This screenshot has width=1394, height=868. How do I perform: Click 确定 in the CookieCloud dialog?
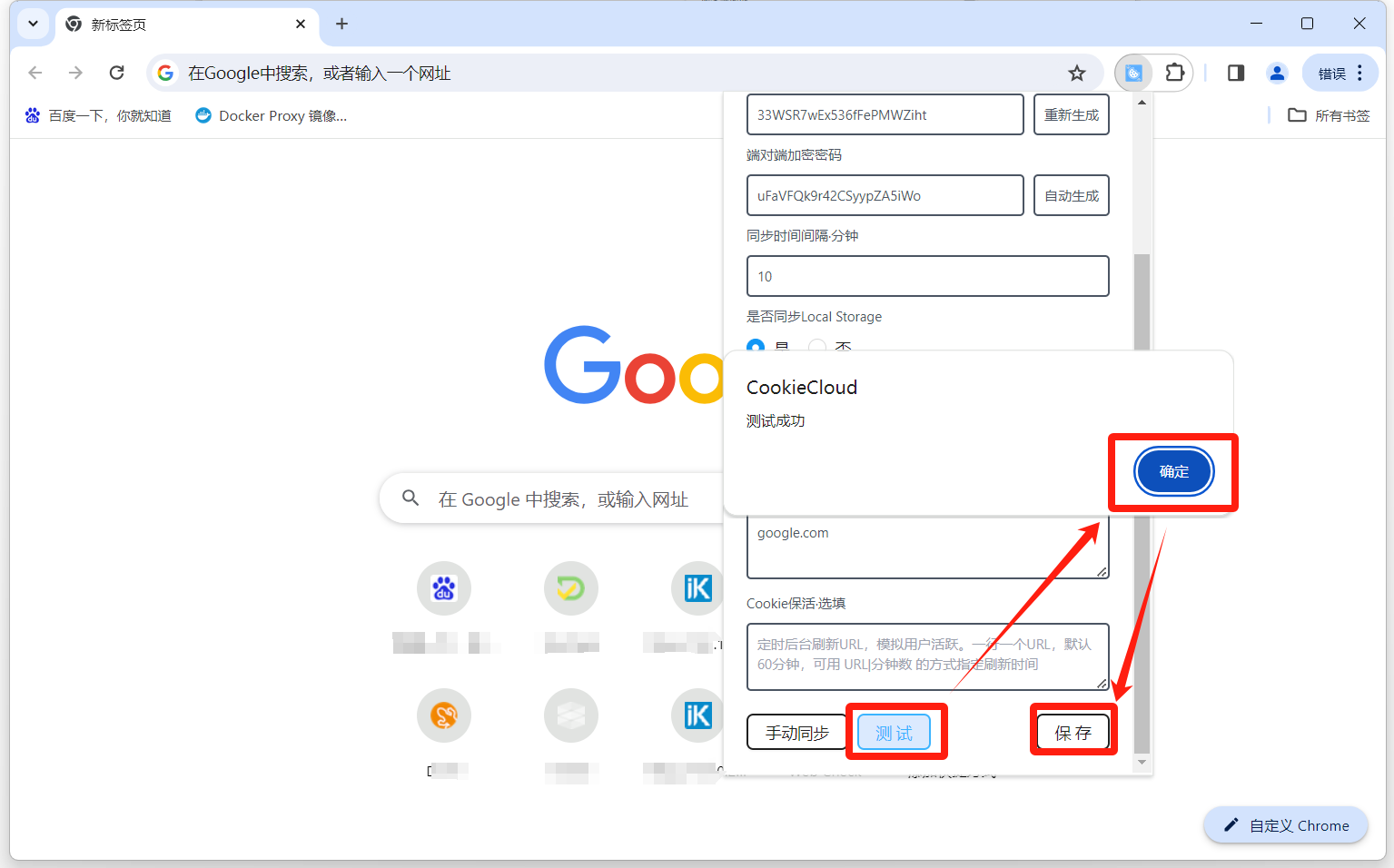coord(1173,471)
